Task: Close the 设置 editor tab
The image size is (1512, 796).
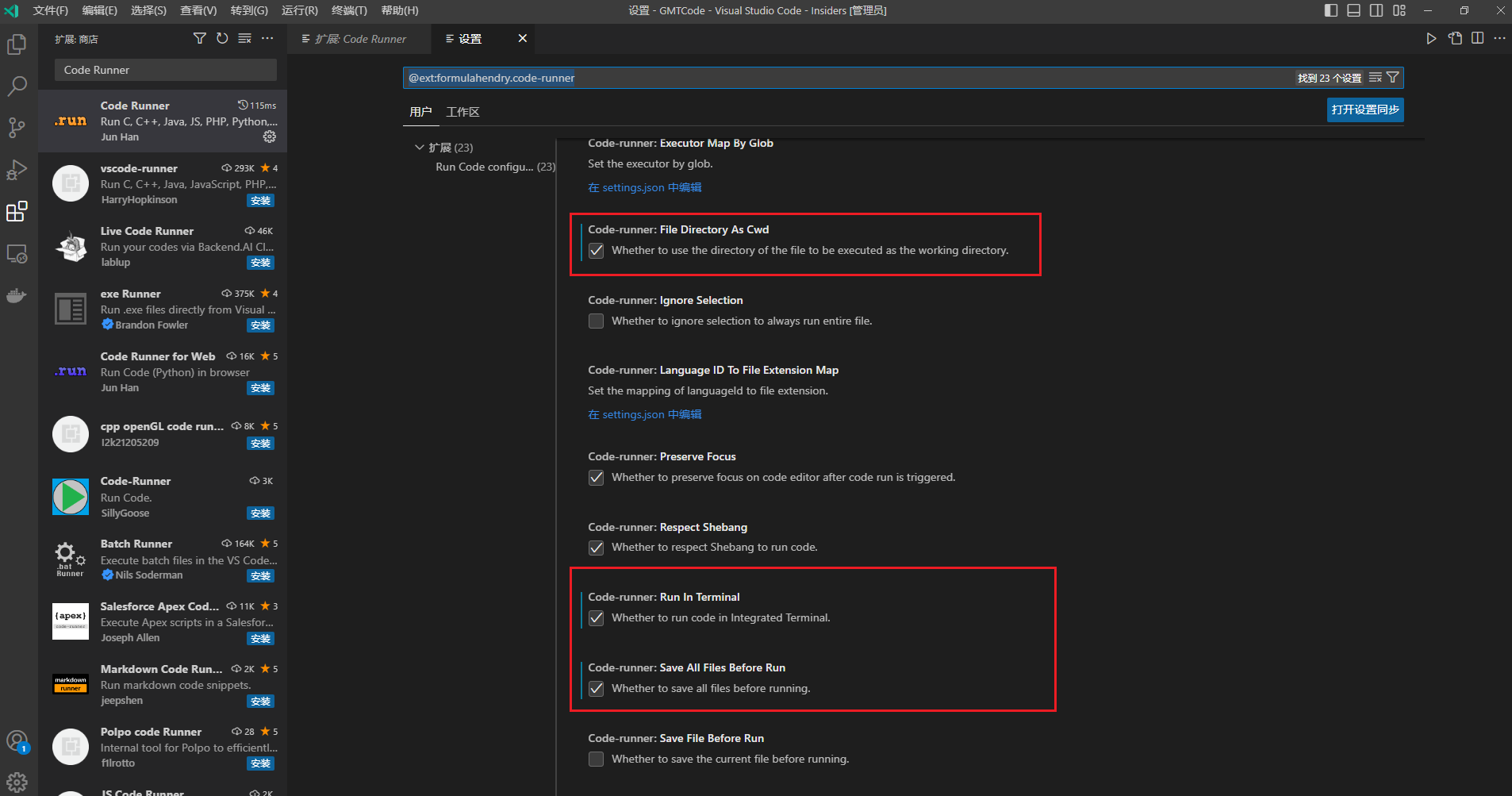Action: pyautogui.click(x=522, y=38)
